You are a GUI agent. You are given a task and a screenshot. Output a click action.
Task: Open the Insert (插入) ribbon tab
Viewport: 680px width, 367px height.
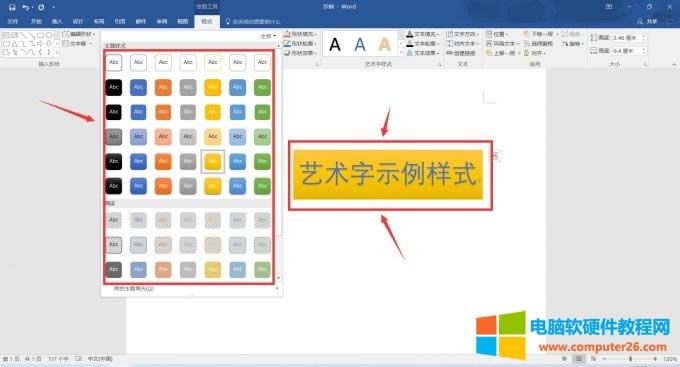coord(57,21)
